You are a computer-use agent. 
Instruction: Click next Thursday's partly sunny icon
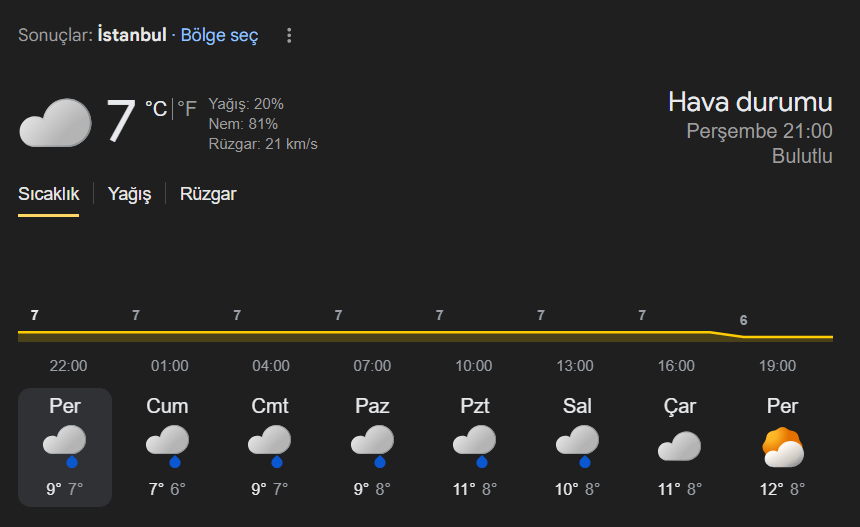(782, 447)
